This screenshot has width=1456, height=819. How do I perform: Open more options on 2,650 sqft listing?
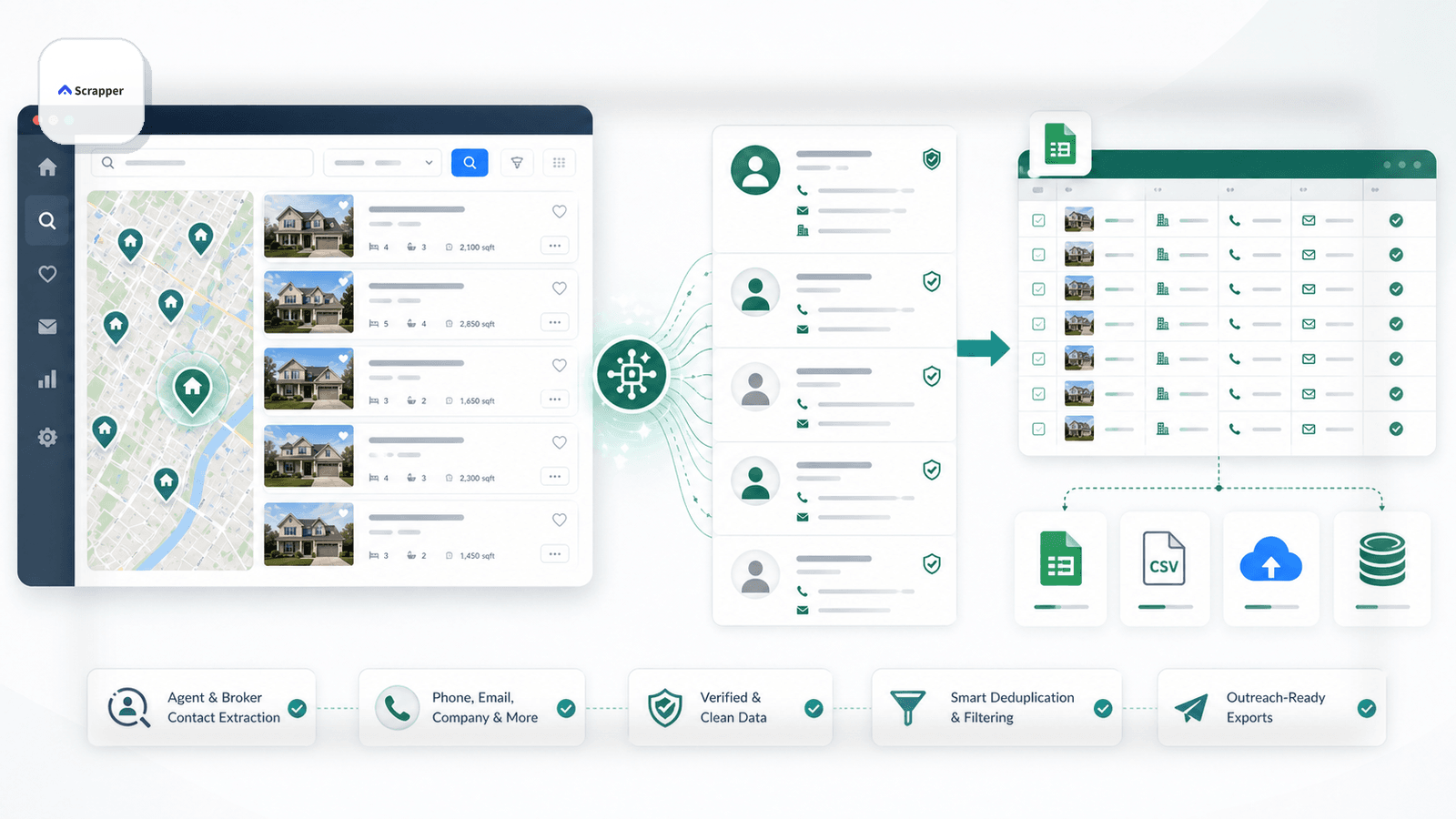click(x=555, y=322)
